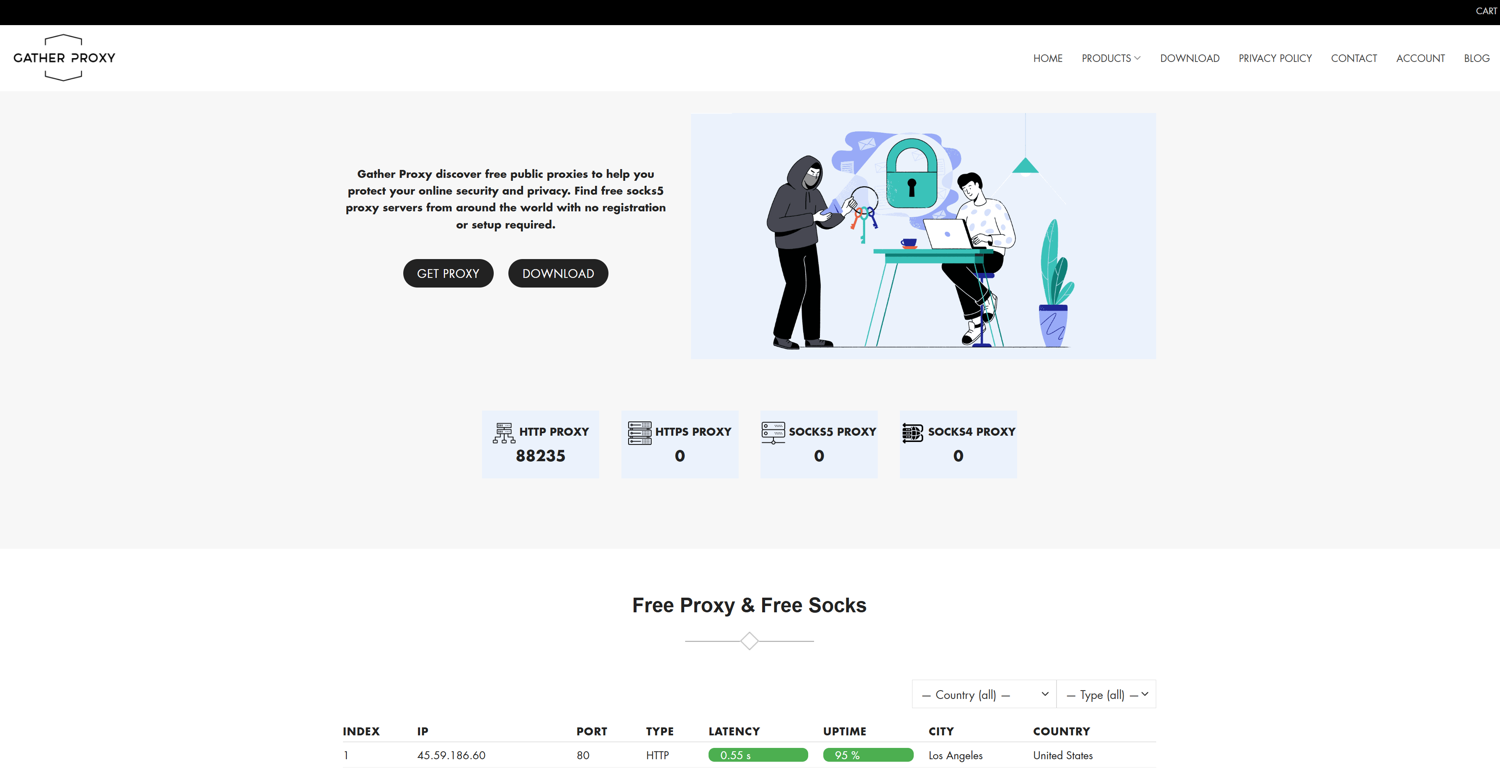Select HOME in the navigation bar

coord(1047,58)
